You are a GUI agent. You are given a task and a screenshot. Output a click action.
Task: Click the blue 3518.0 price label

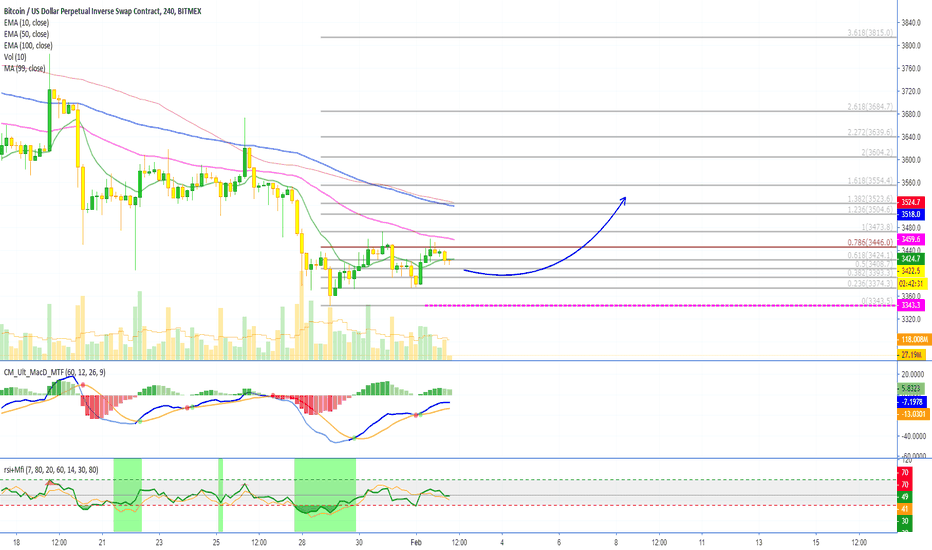[x=911, y=214]
